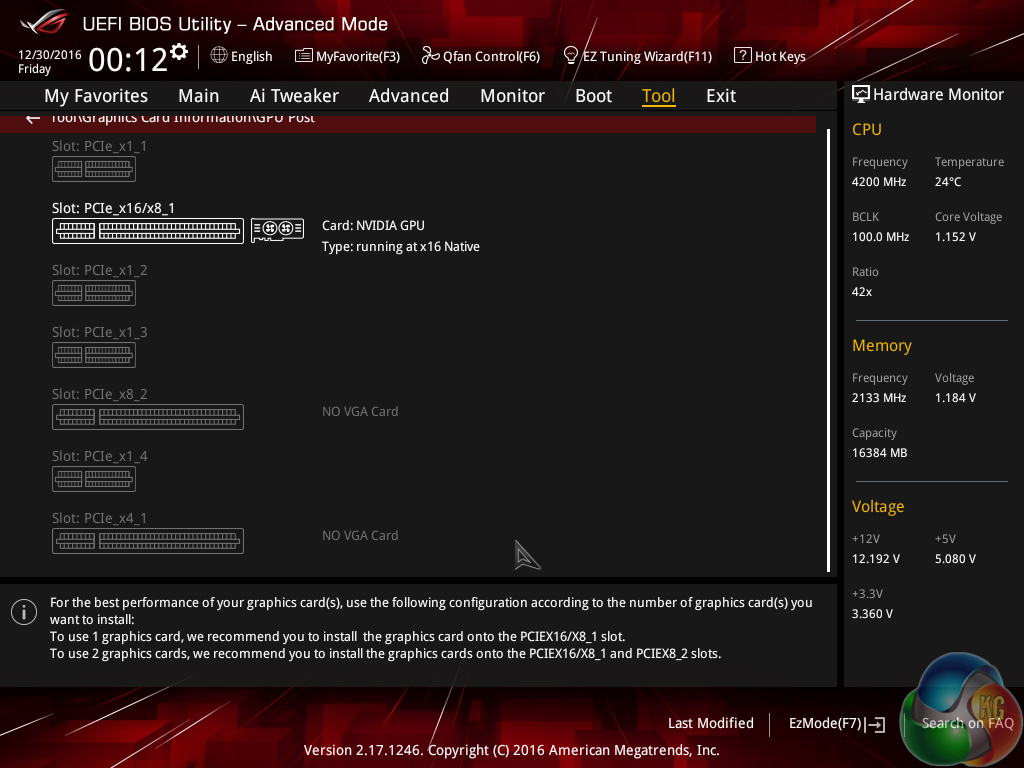Select the PCIe_x4_1 slot graphic
The height and width of the screenshot is (768, 1024).
148,541
